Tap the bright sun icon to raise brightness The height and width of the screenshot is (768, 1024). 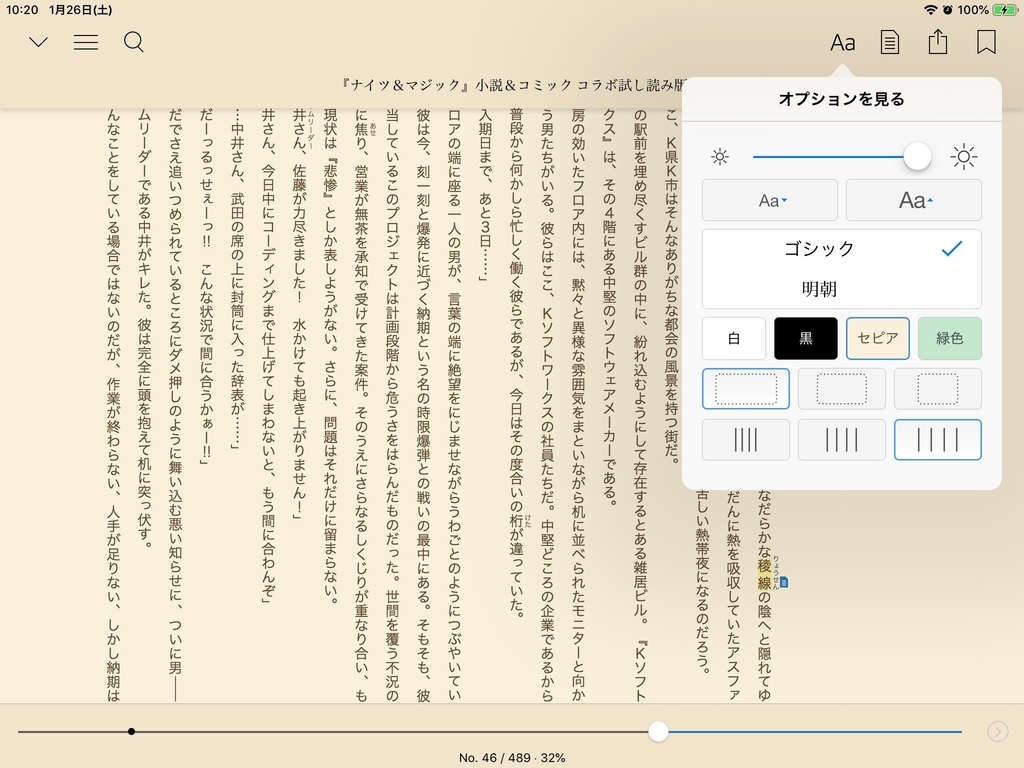pyautogui.click(x=963, y=156)
